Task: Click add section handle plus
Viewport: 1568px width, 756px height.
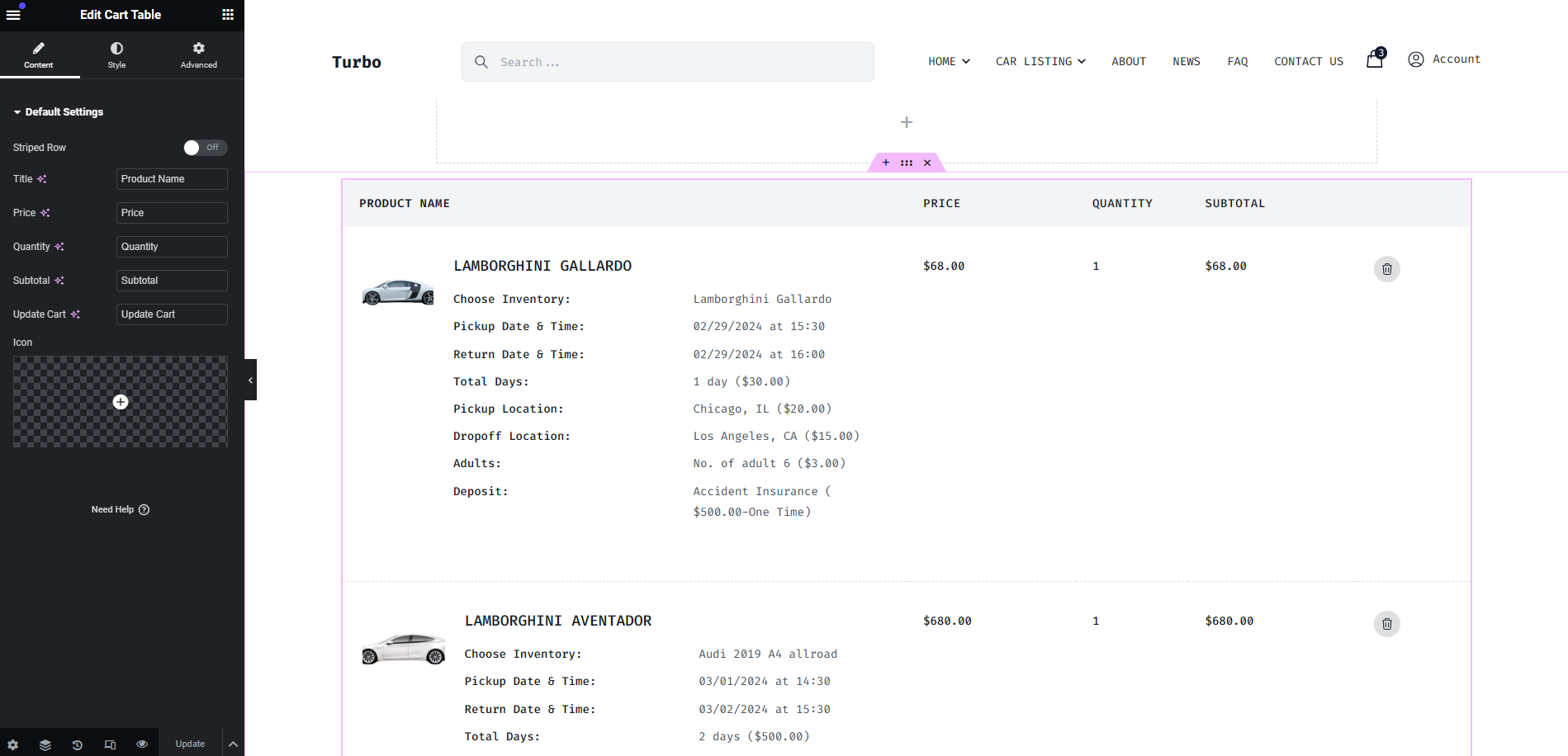Action: click(x=886, y=163)
